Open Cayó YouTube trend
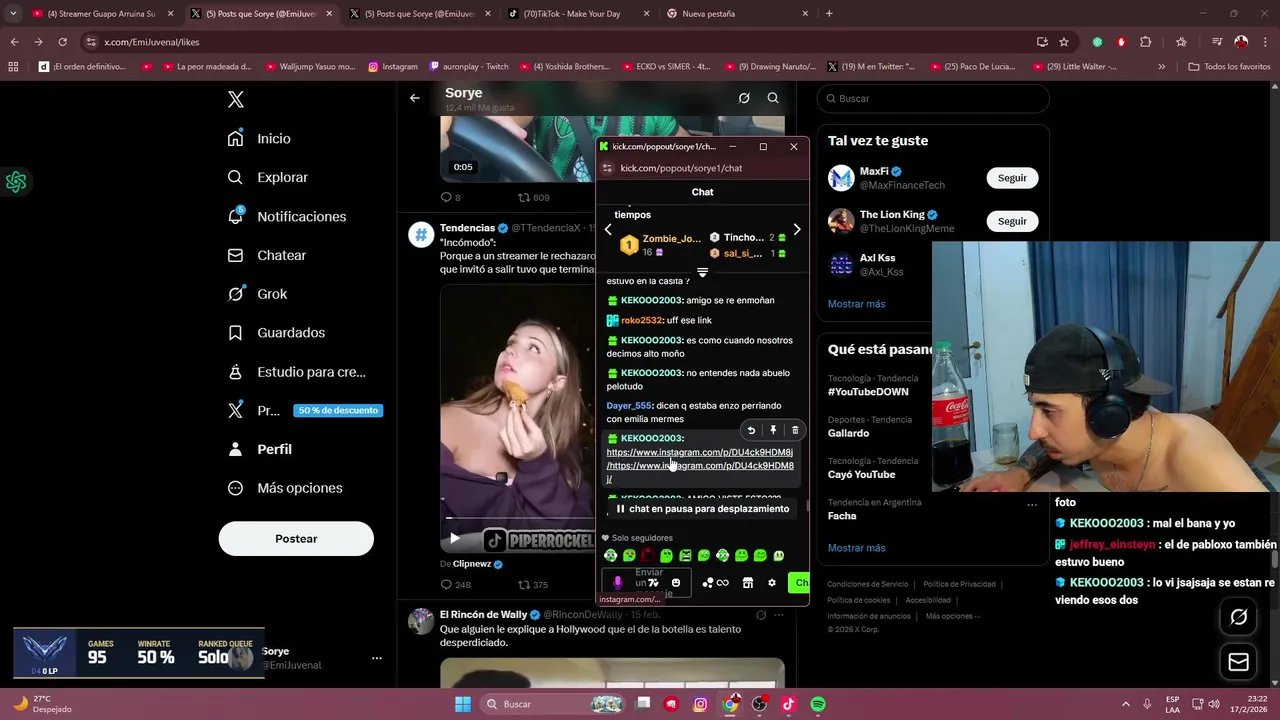1280x720 pixels. pyautogui.click(x=861, y=474)
